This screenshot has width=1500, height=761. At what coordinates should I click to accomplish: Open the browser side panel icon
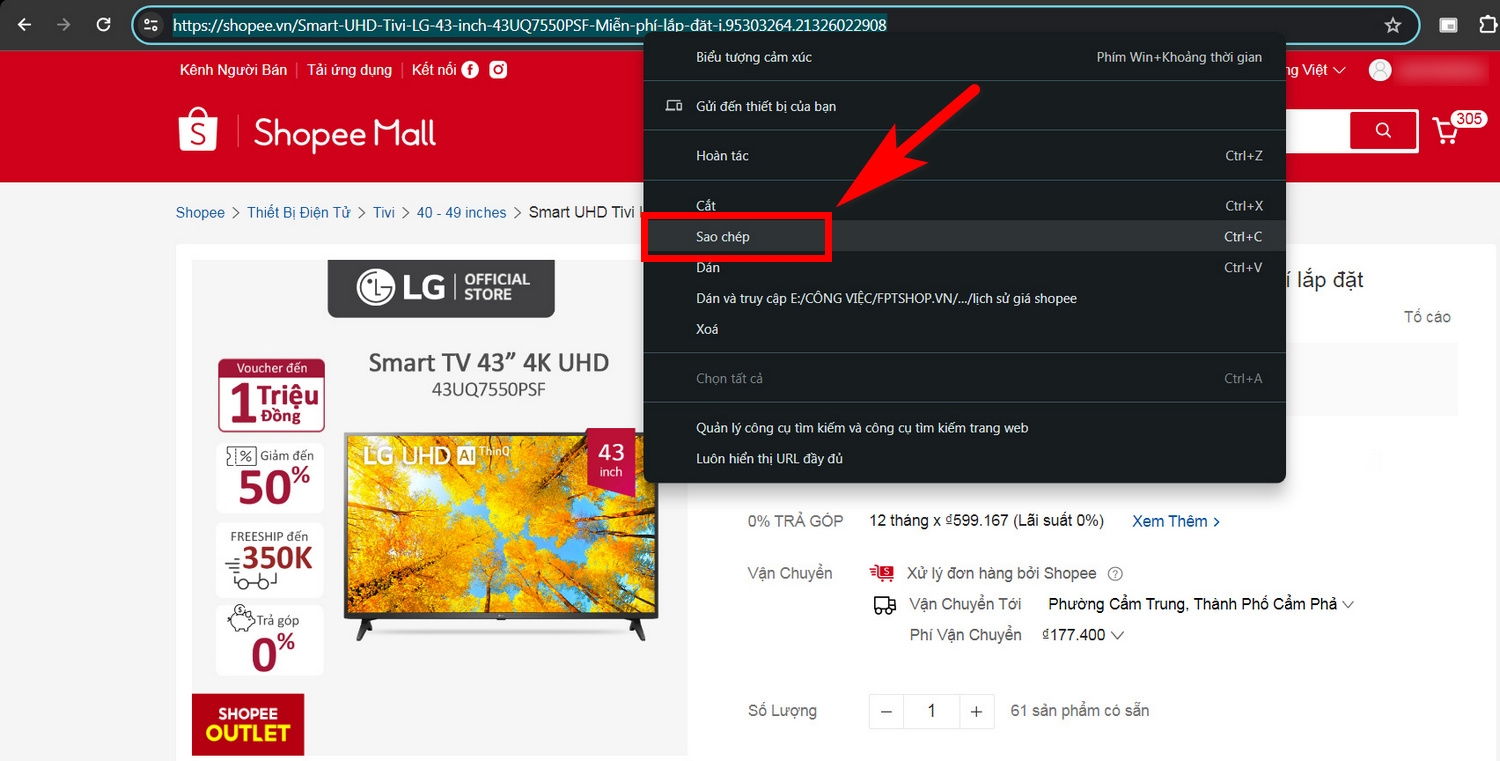[x=1448, y=25]
